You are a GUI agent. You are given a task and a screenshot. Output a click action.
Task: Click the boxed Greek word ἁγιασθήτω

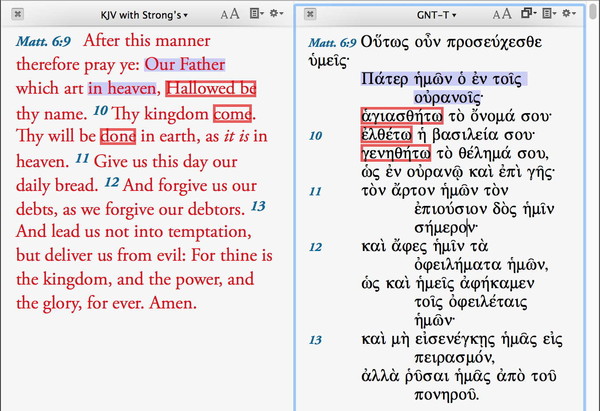coord(402,116)
